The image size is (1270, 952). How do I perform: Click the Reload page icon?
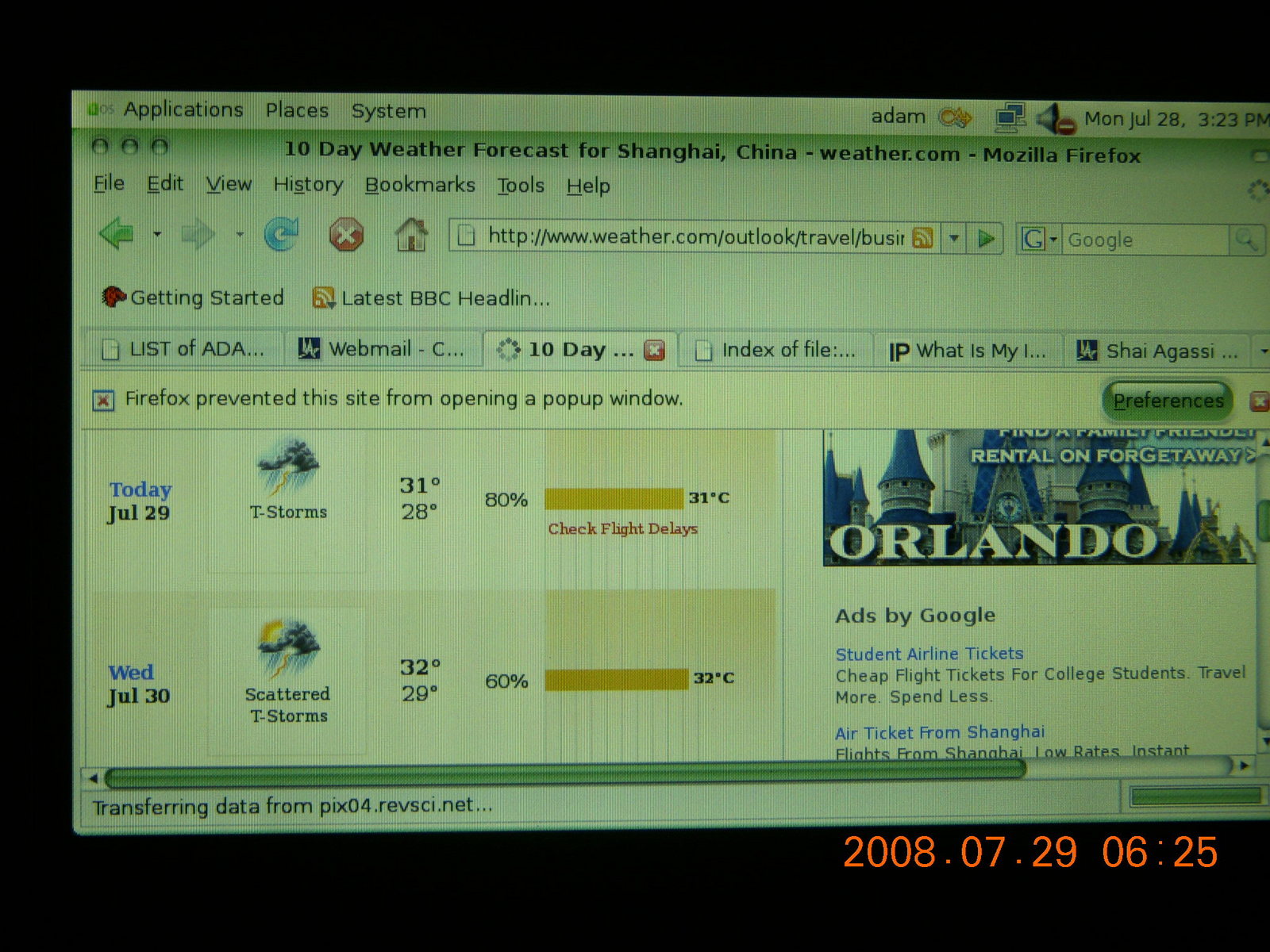281,235
